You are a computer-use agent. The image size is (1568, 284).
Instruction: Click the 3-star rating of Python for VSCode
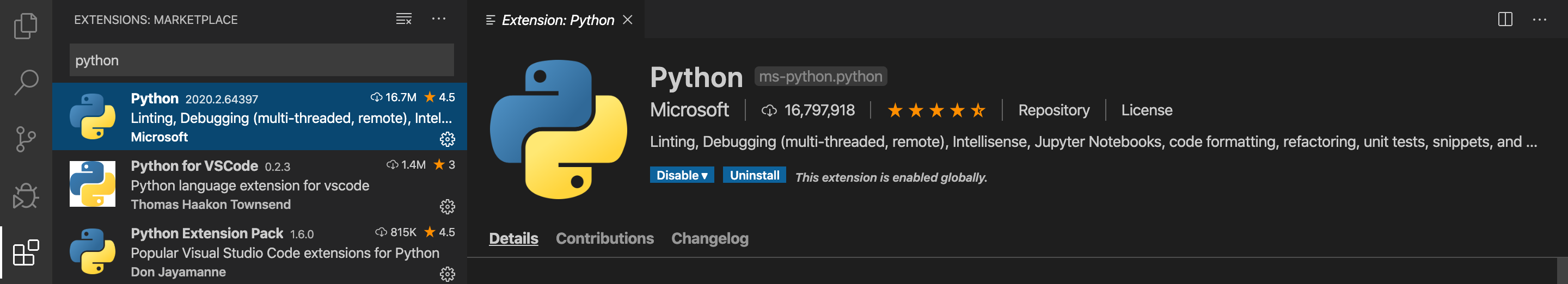(x=444, y=165)
